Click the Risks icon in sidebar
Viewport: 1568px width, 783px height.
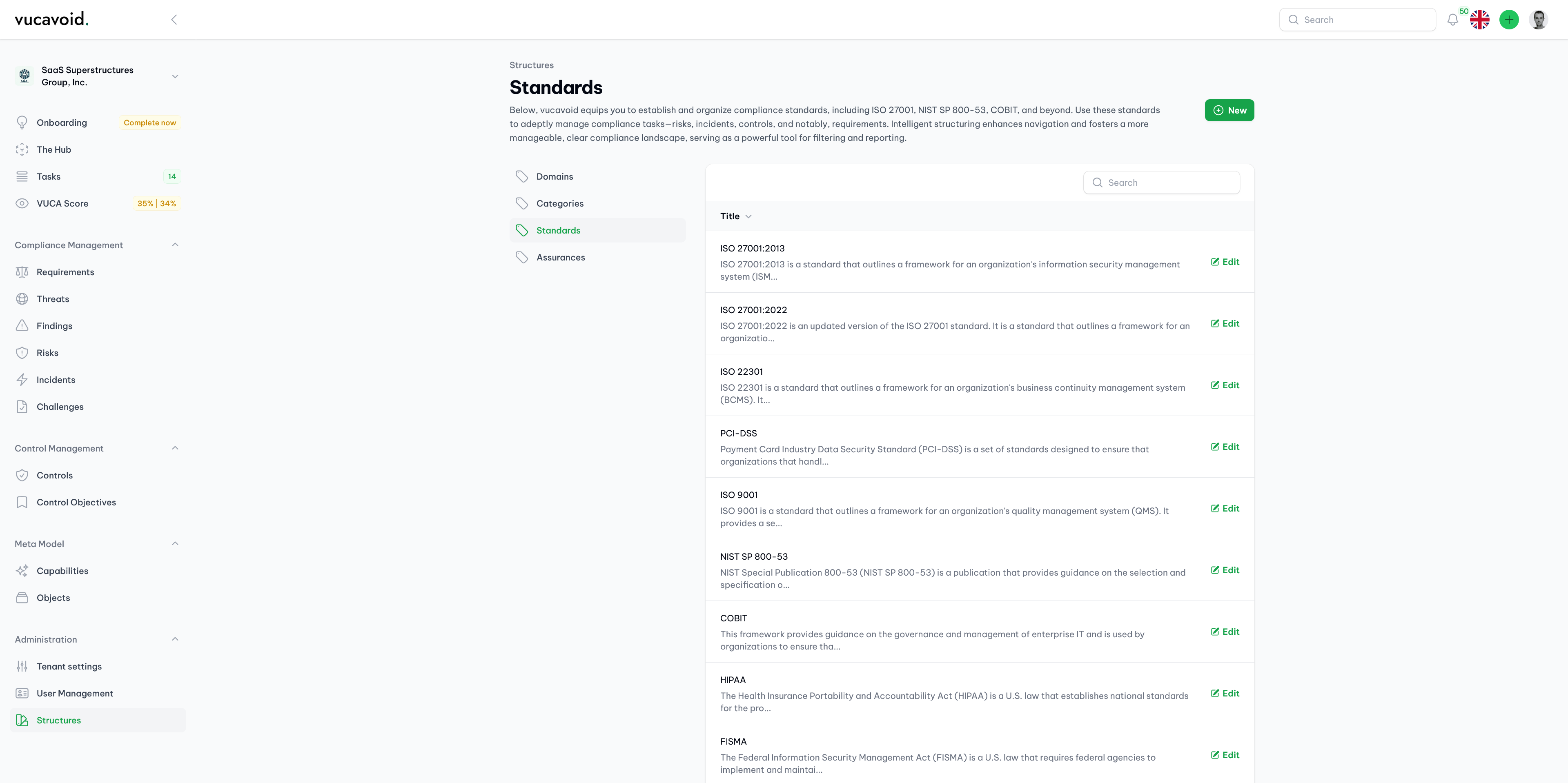pyautogui.click(x=22, y=352)
